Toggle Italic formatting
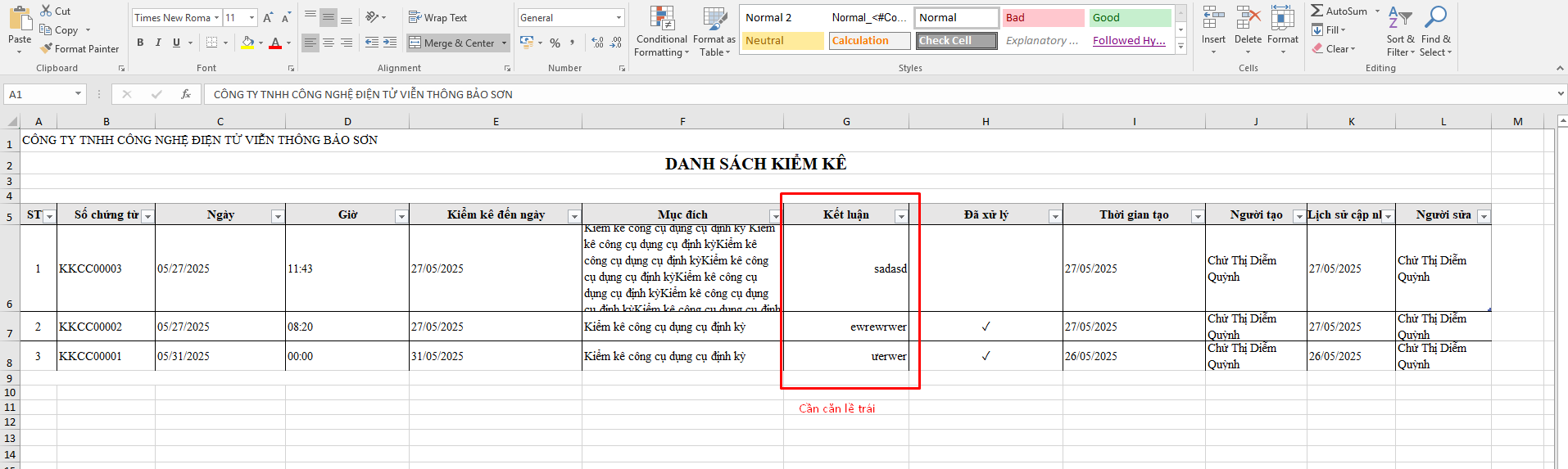This screenshot has width=1568, height=469. click(x=158, y=43)
